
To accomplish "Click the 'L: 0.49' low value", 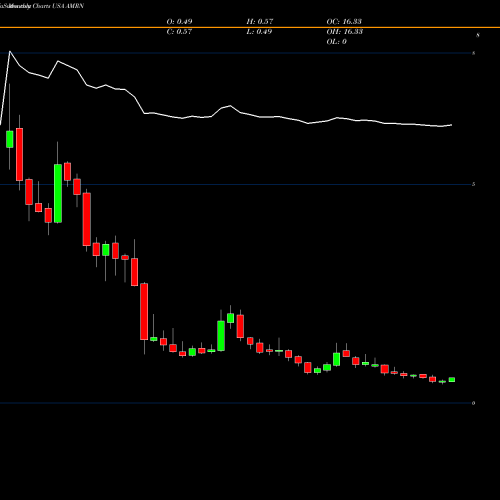I will (259, 32).
